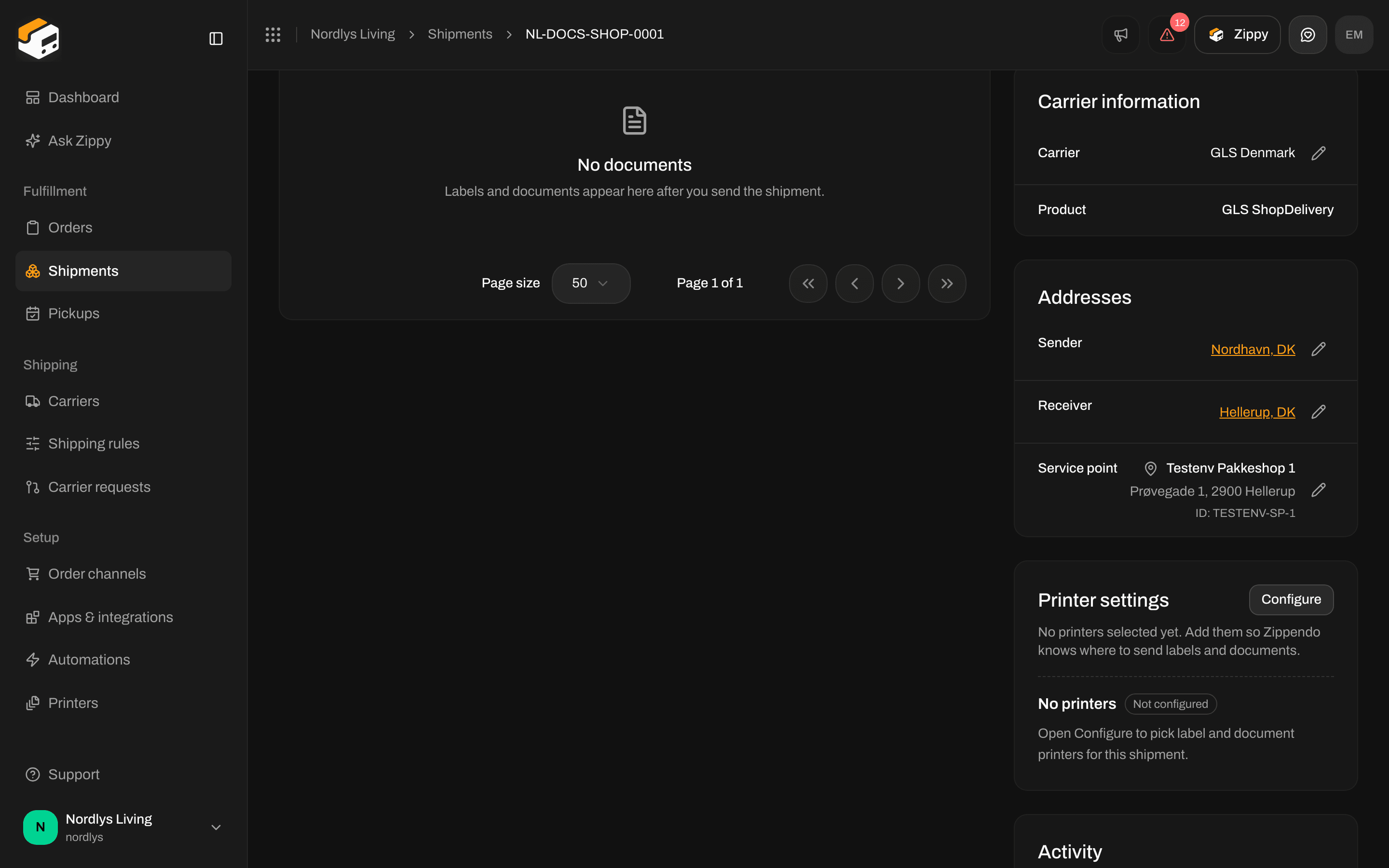Collapse the sidebar panel icon
Image resolution: width=1389 pixels, height=868 pixels.
pyautogui.click(x=216, y=39)
